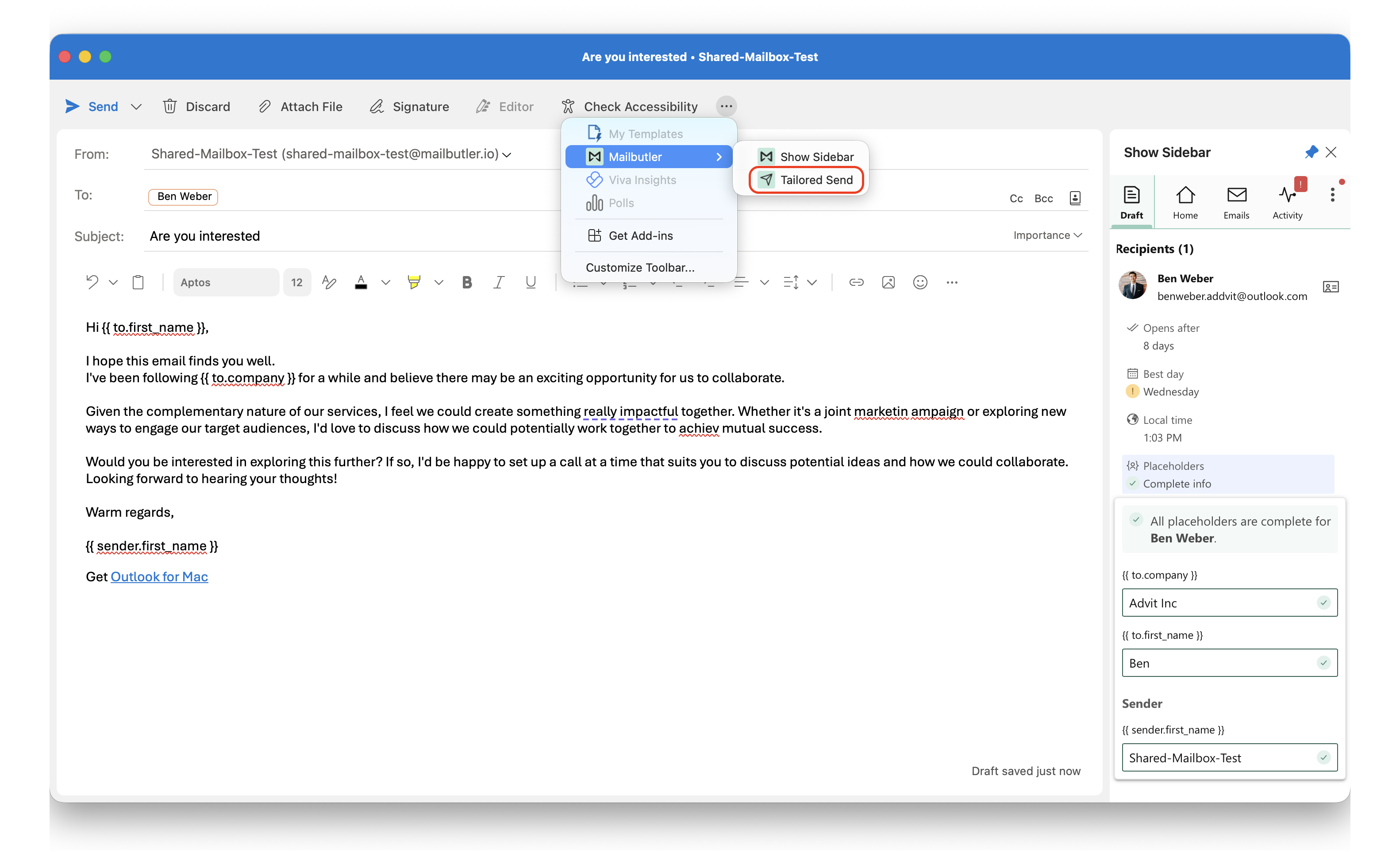Image resolution: width=1400 pixels, height=868 pixels.
Task: Click Attach File in toolbar
Action: pyautogui.click(x=300, y=106)
